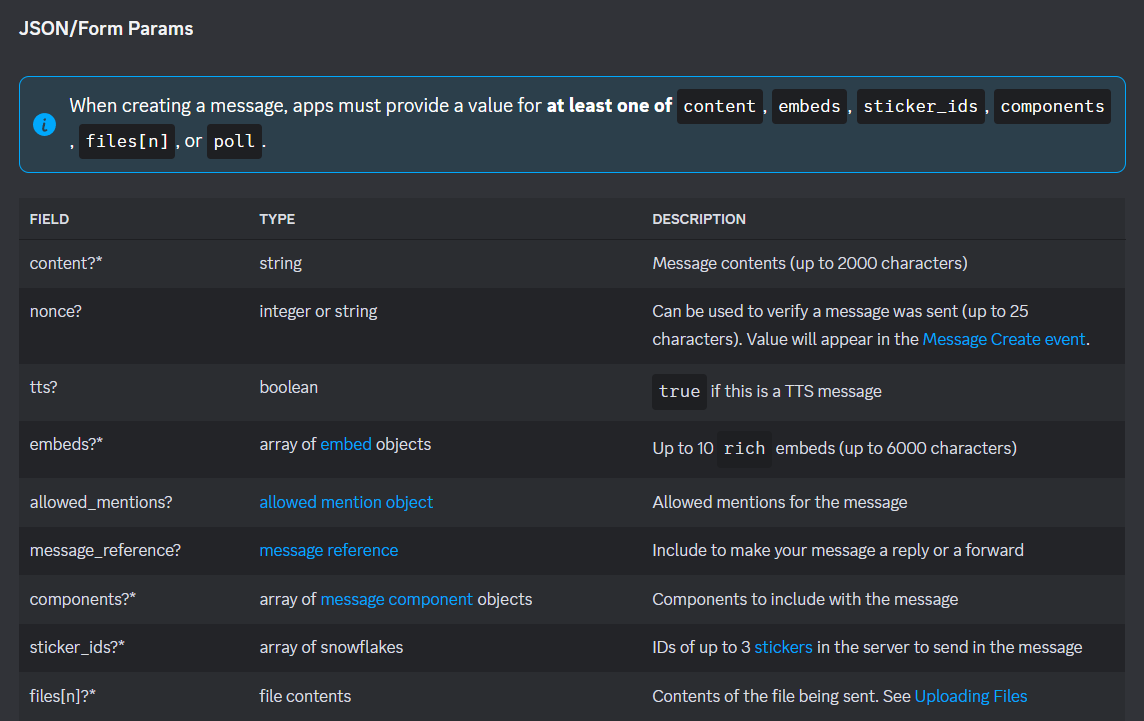Follow the embed objects link
Viewport: 1144px width, 721px height.
(x=346, y=444)
